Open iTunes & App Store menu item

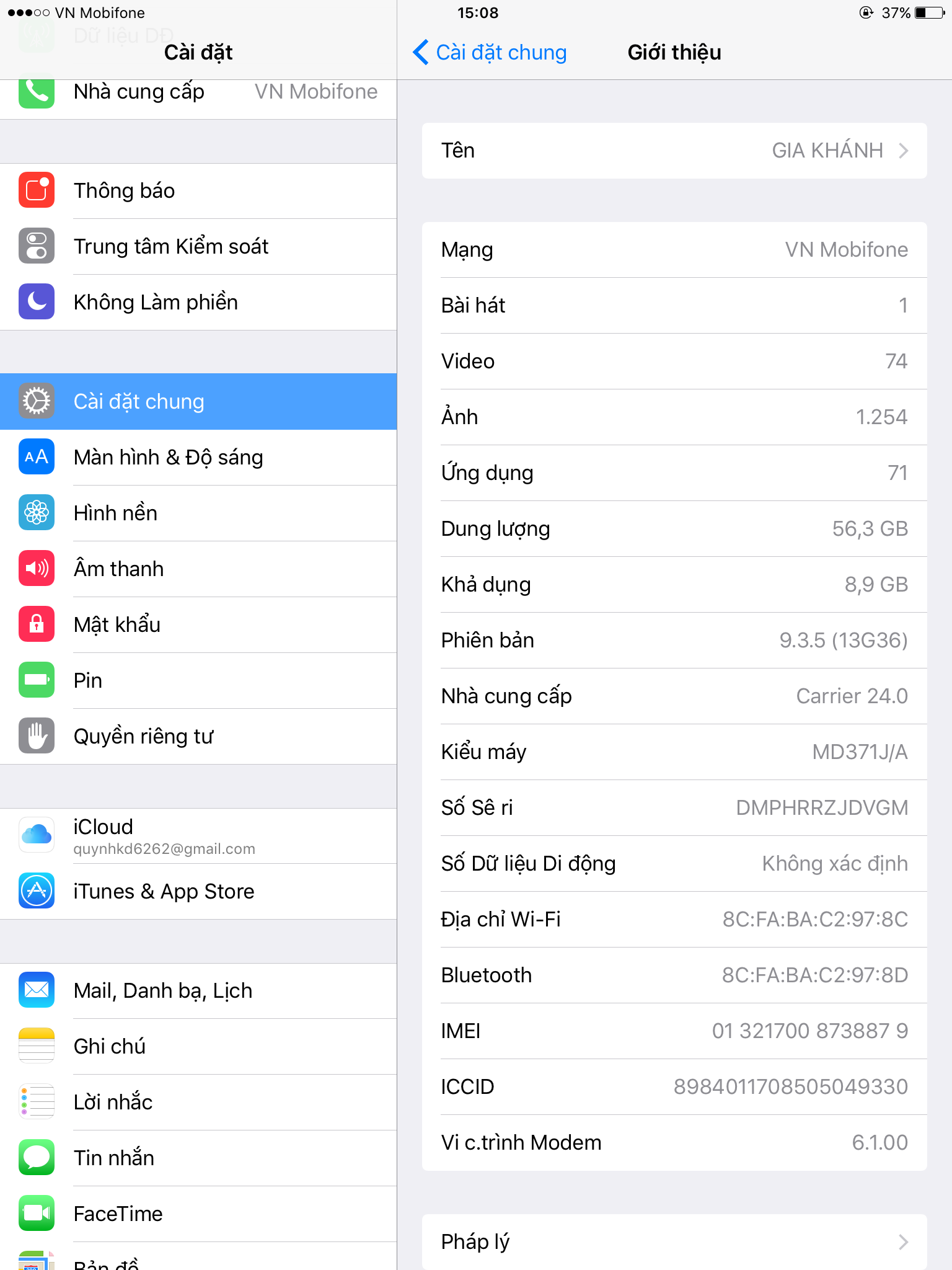tap(198, 892)
